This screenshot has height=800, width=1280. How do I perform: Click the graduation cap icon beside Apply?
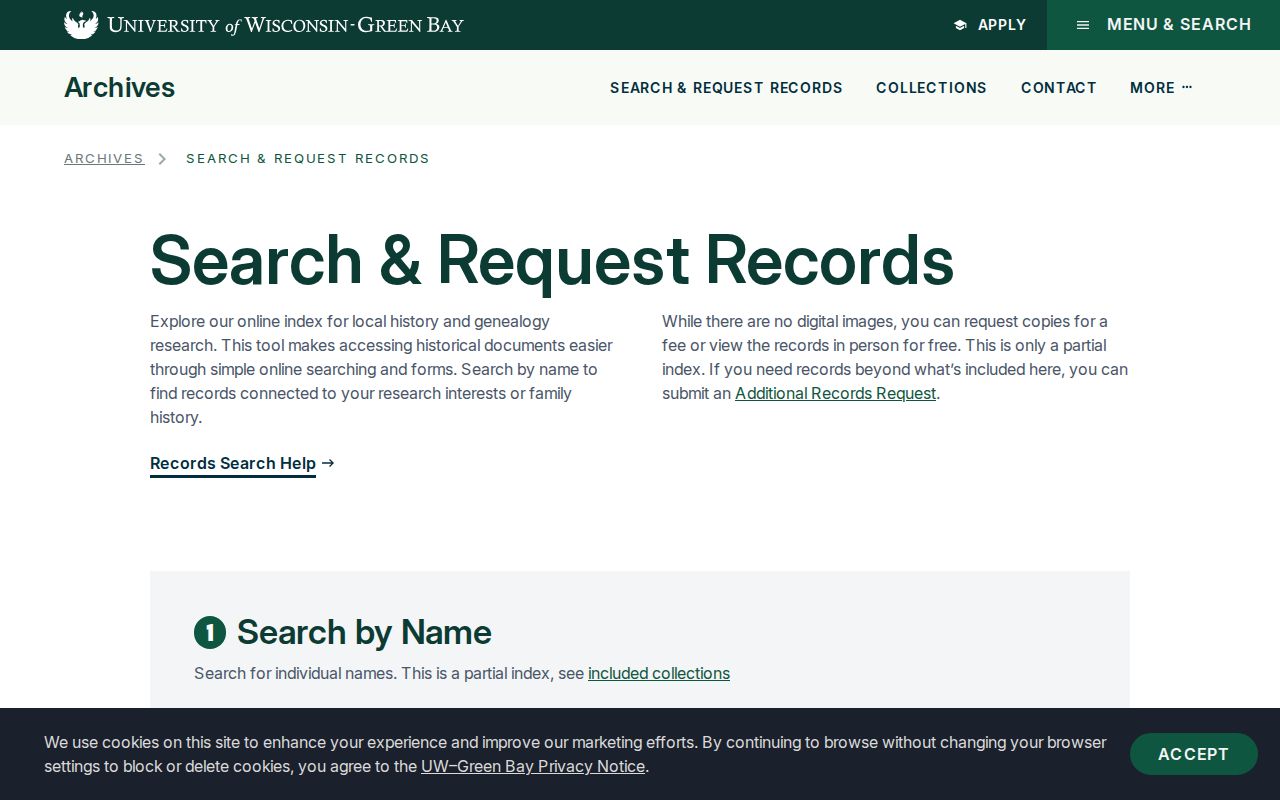(x=960, y=25)
